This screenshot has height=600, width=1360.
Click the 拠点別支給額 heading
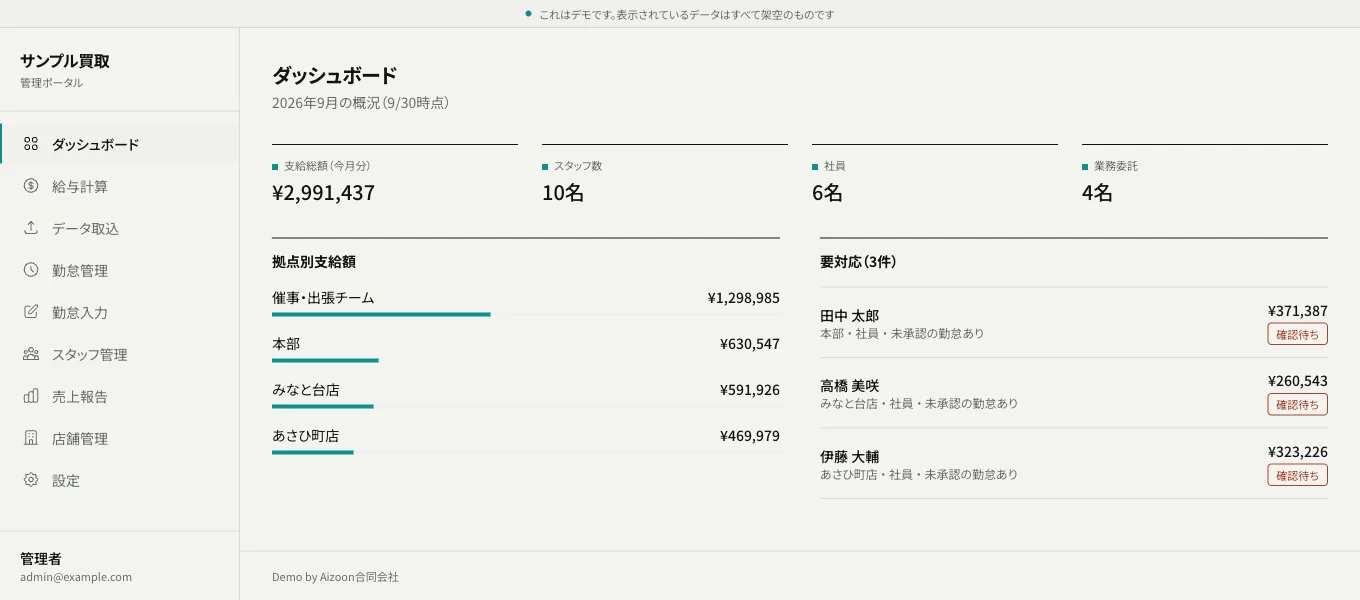[x=314, y=262]
